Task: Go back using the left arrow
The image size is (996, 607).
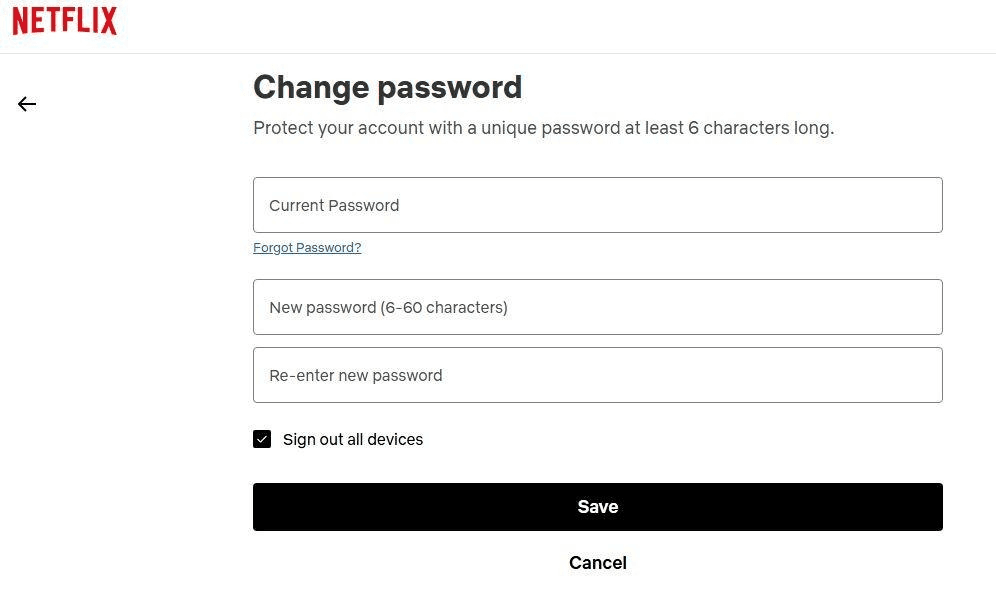Action: pyautogui.click(x=27, y=104)
